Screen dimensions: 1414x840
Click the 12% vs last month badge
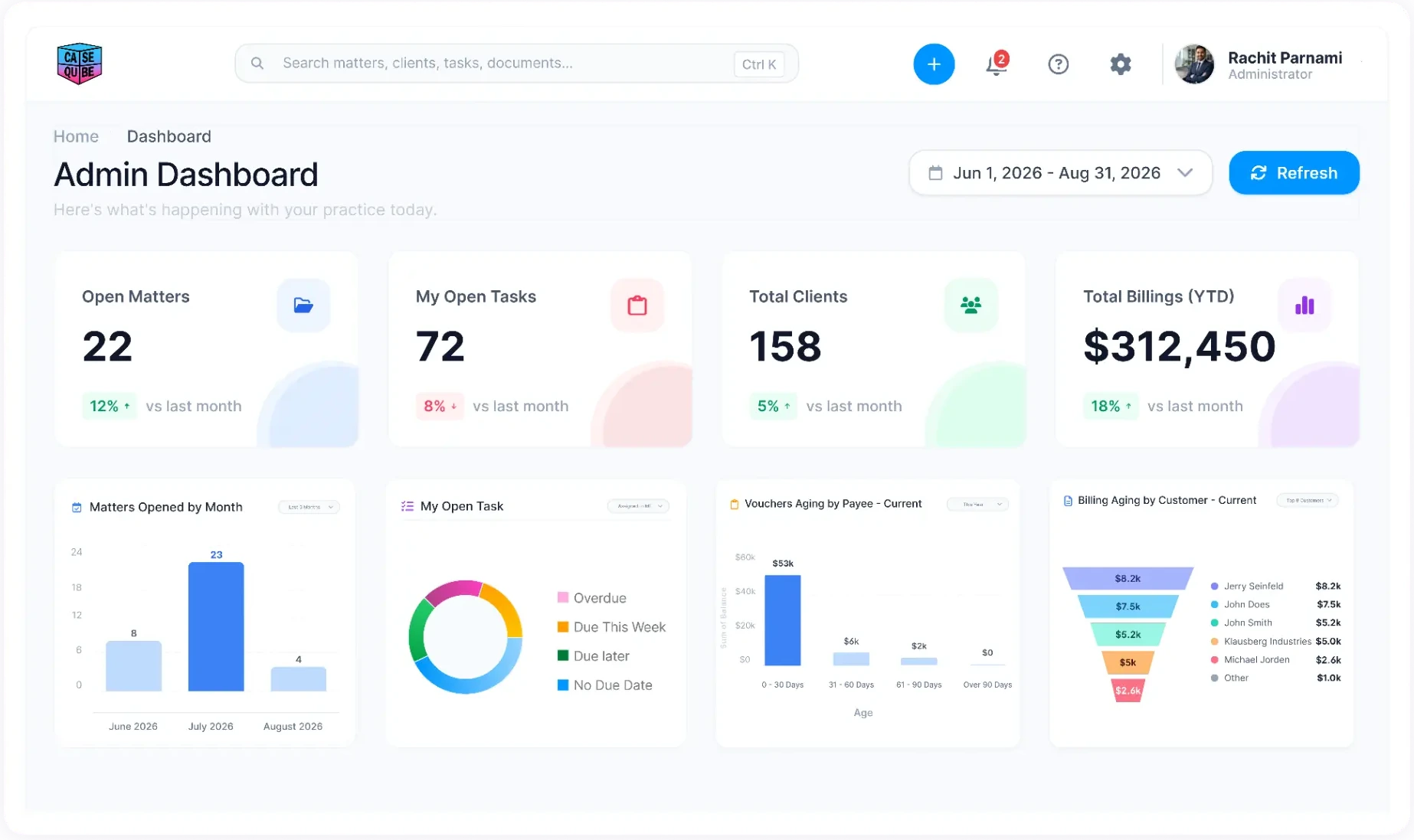click(x=109, y=406)
